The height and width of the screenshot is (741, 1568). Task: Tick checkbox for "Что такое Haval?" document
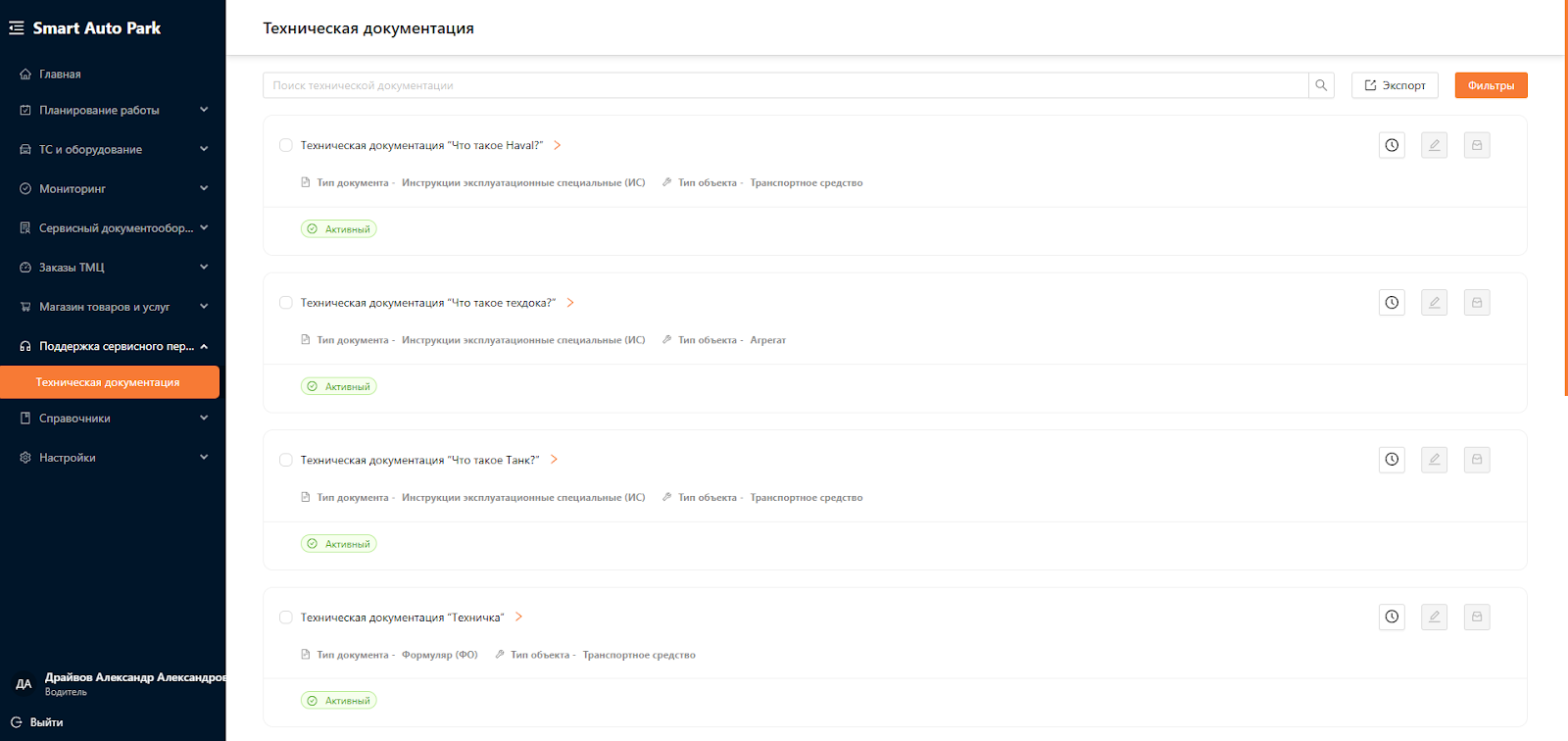click(286, 145)
